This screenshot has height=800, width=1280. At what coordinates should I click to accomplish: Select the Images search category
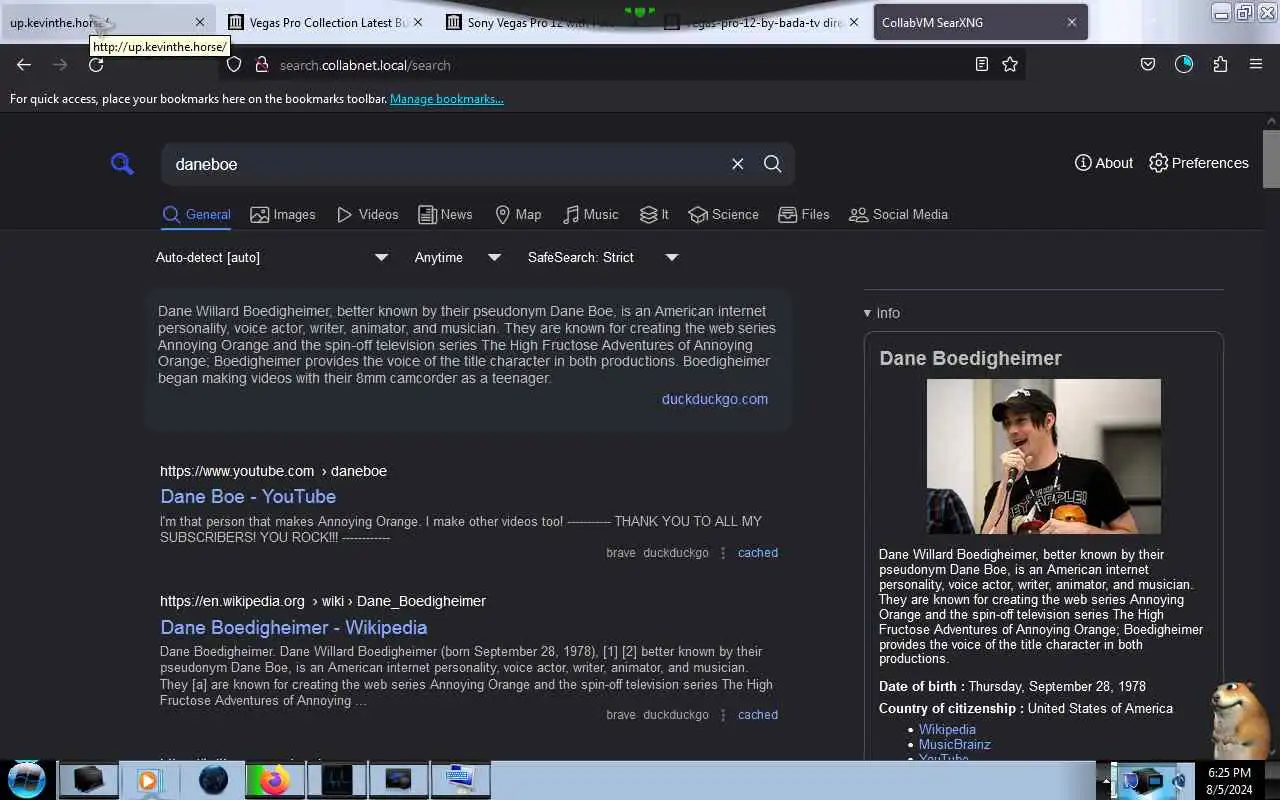pyautogui.click(x=283, y=214)
